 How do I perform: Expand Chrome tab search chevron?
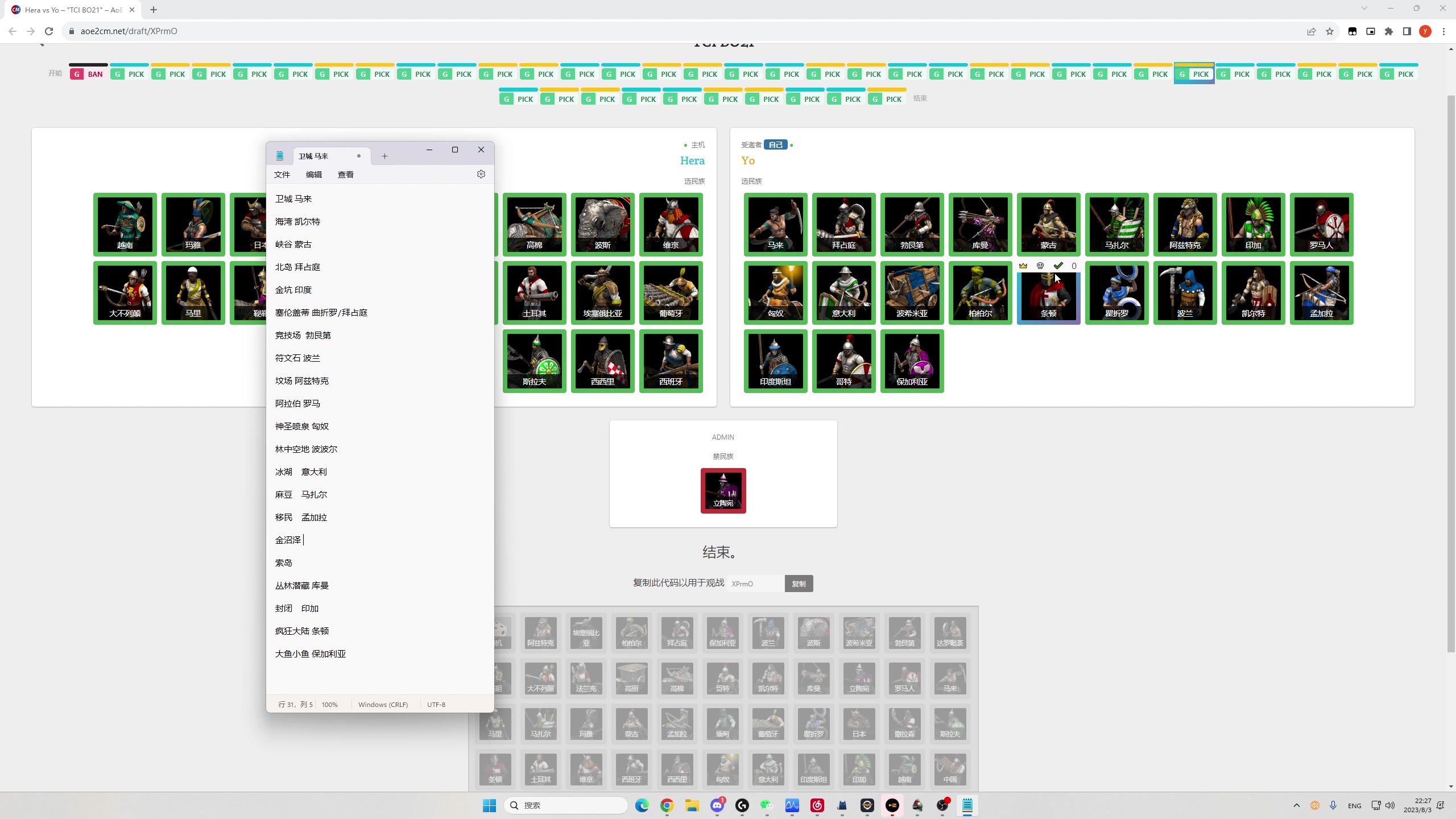(x=1364, y=9)
